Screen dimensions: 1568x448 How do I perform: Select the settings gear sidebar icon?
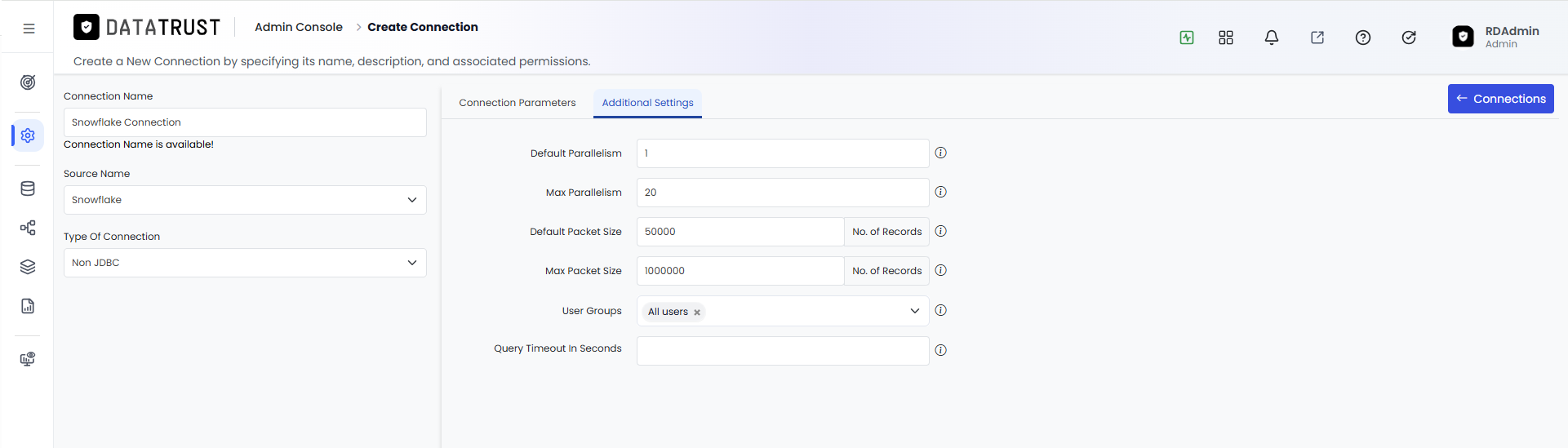coord(28,135)
